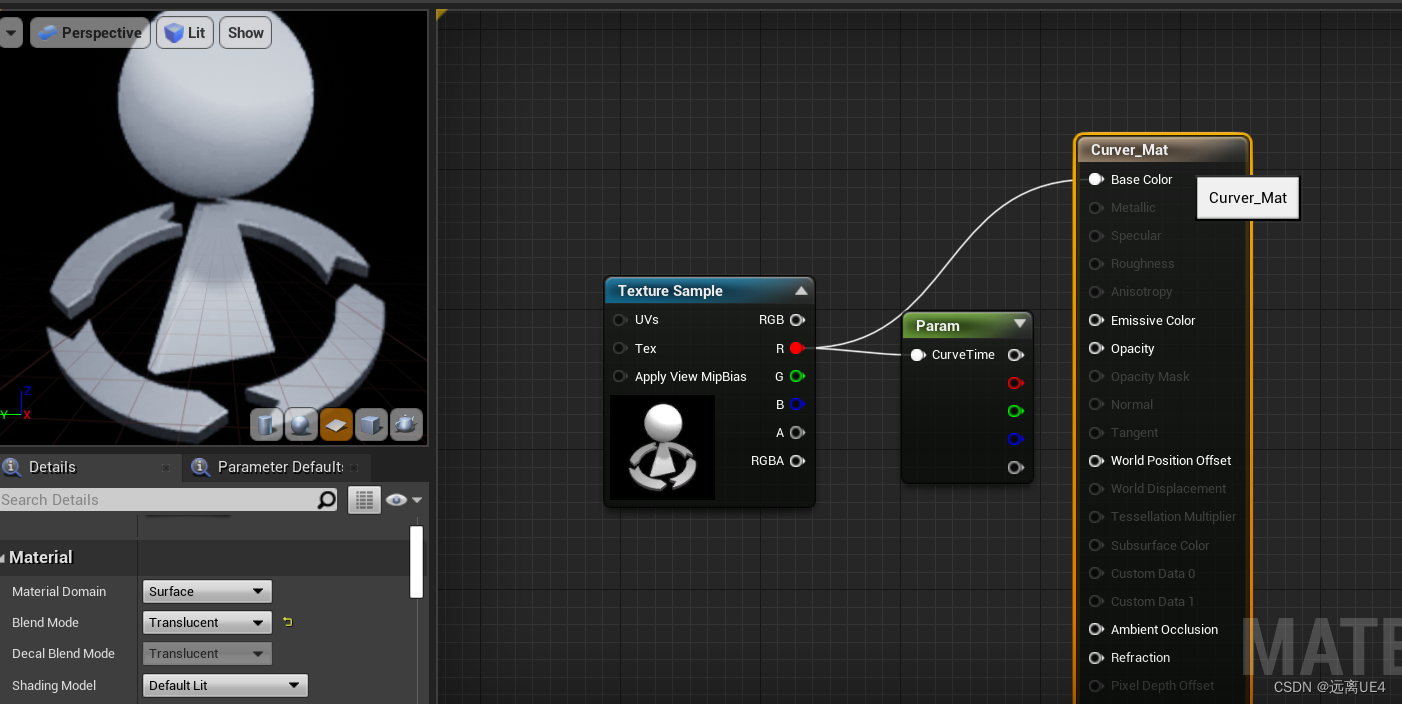The width and height of the screenshot is (1402, 704).
Task: Collapse the Texture Sample node header
Action: [800, 290]
